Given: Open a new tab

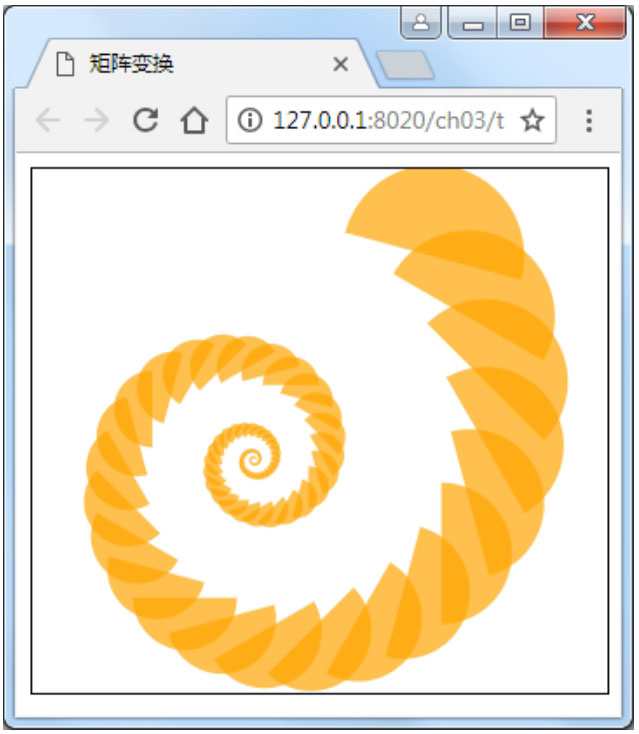Looking at the screenshot, I should coord(405,65).
